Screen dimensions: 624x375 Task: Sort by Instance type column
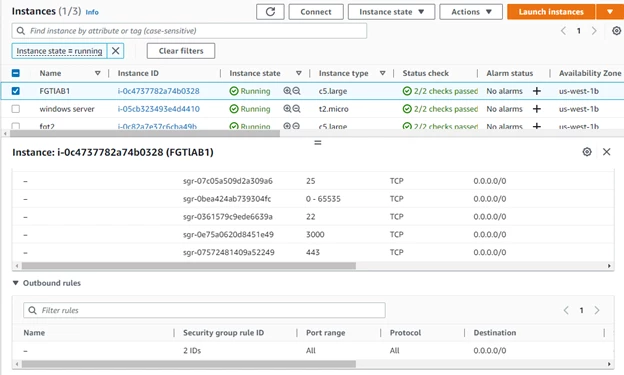pyautogui.click(x=382, y=73)
